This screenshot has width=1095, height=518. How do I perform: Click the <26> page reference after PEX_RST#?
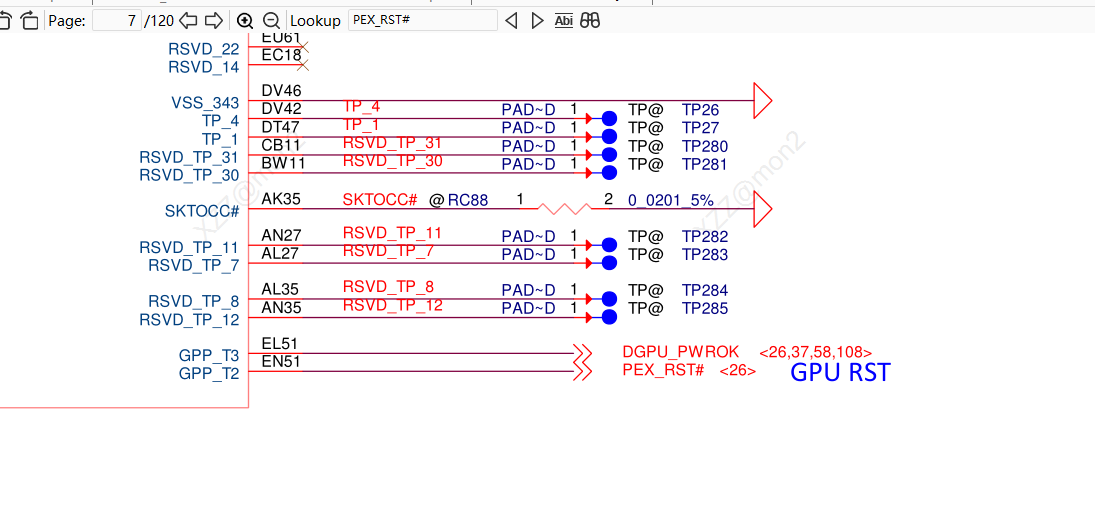737,371
